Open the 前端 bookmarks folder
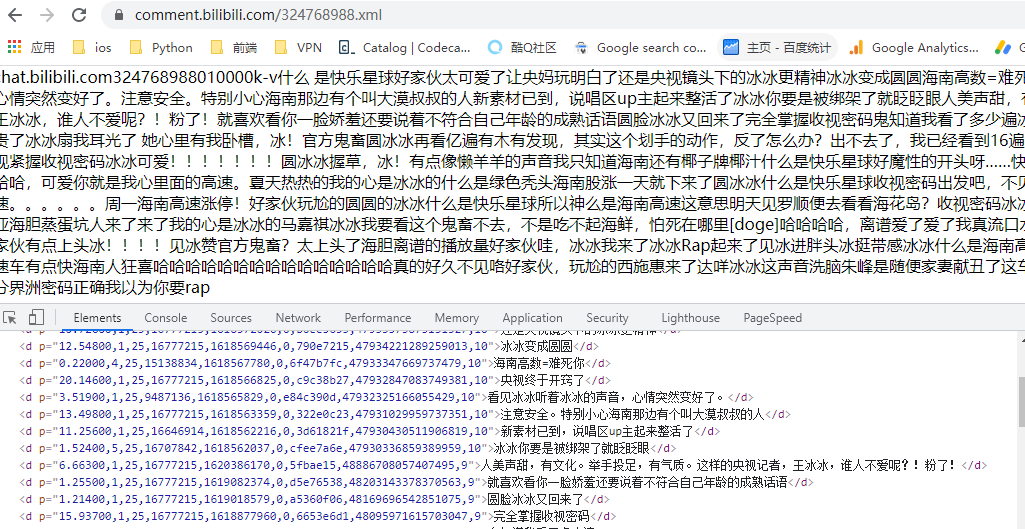The height and width of the screenshot is (529, 1025). 234,48
